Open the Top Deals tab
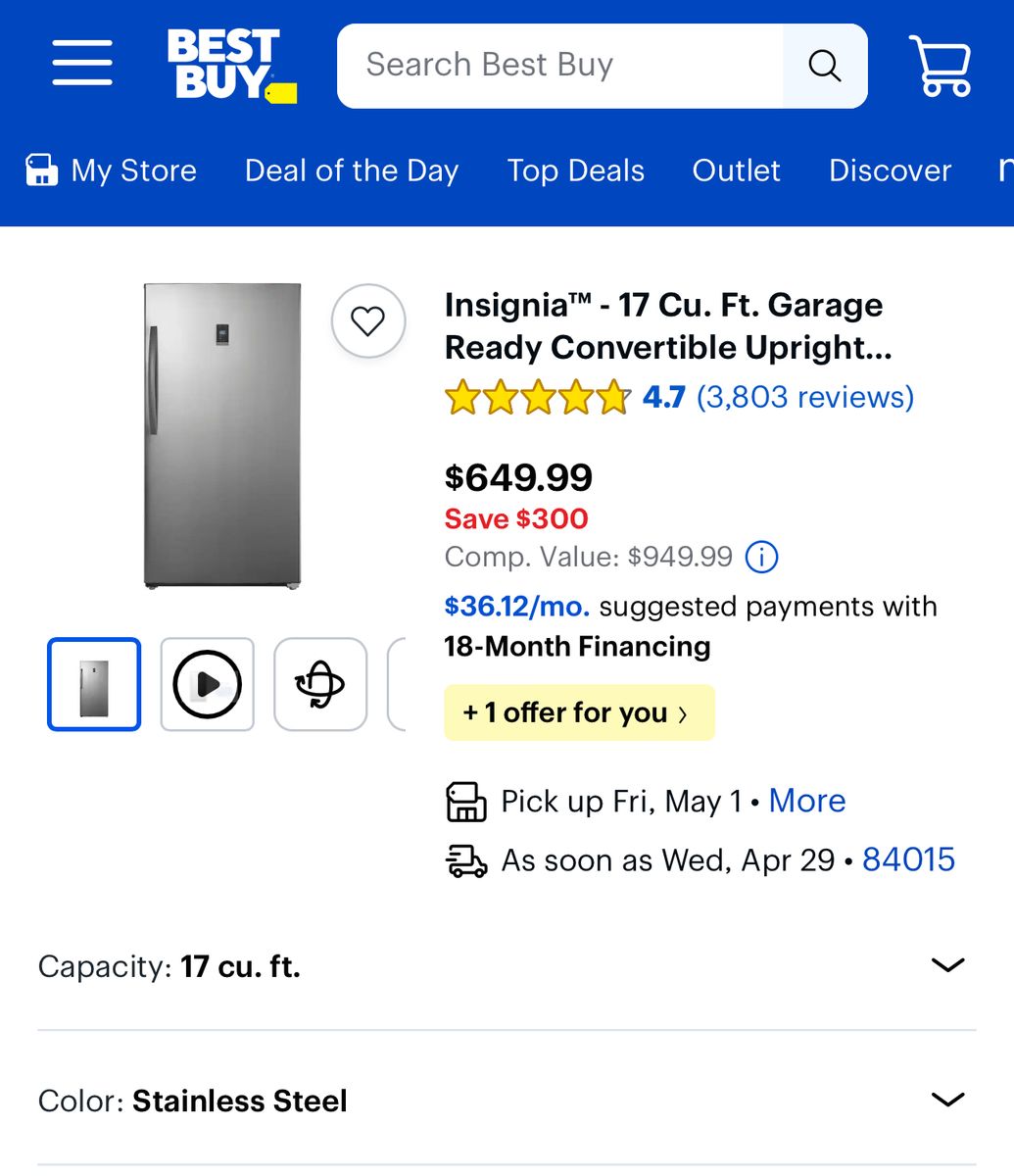 [575, 171]
